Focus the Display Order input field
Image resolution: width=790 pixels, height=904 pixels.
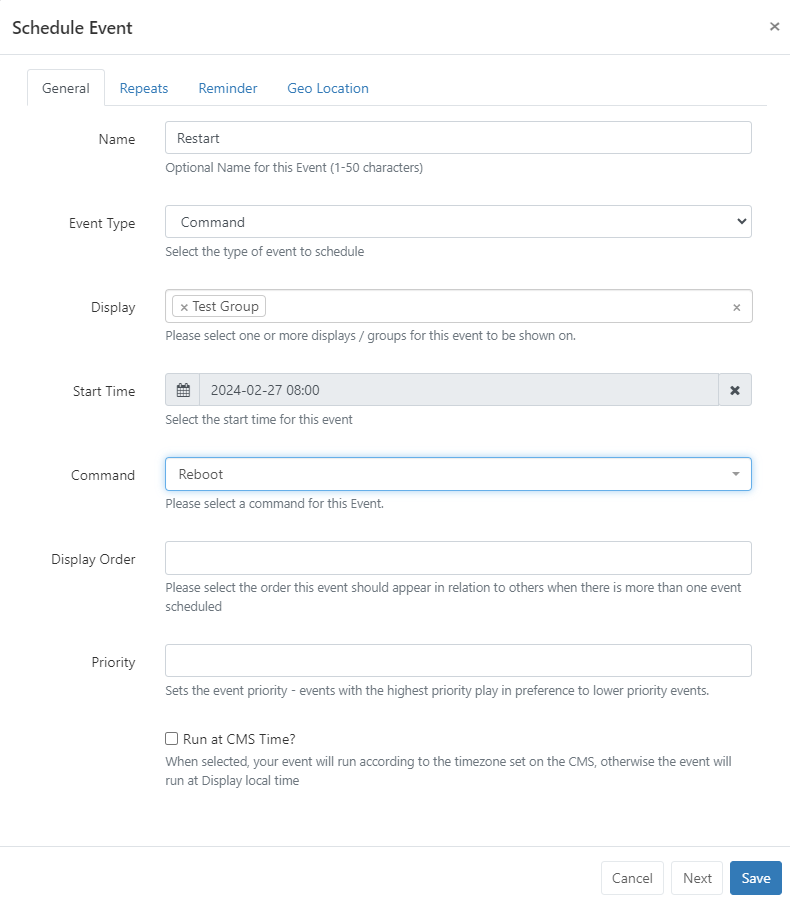tap(458, 558)
